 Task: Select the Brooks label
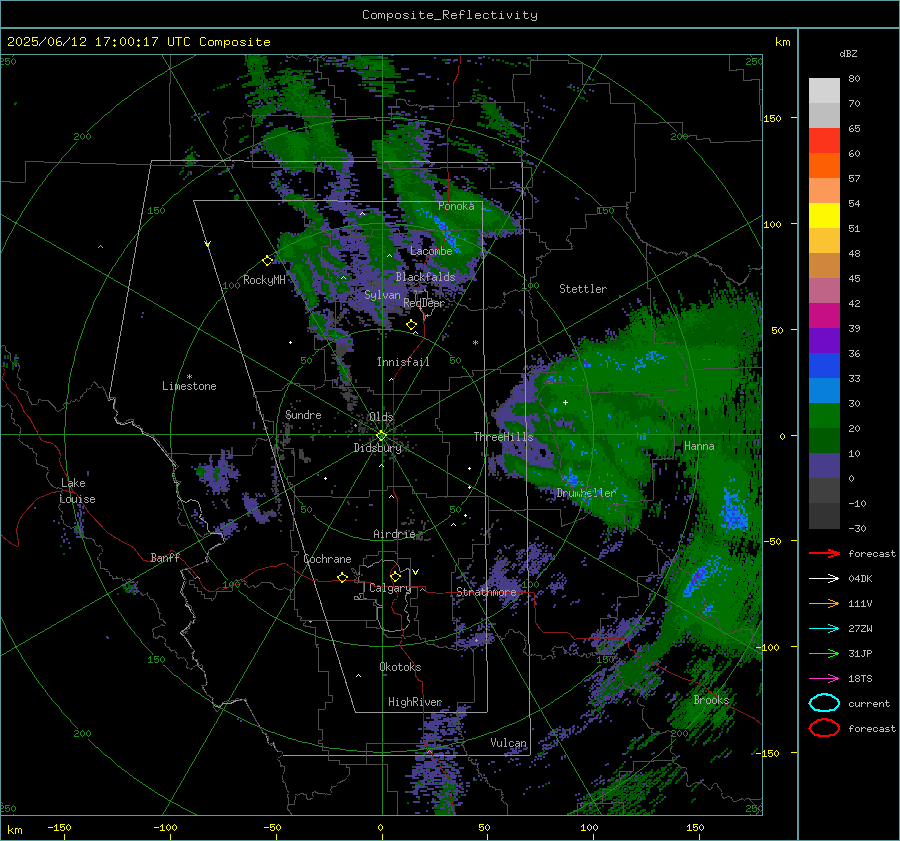pyautogui.click(x=711, y=700)
